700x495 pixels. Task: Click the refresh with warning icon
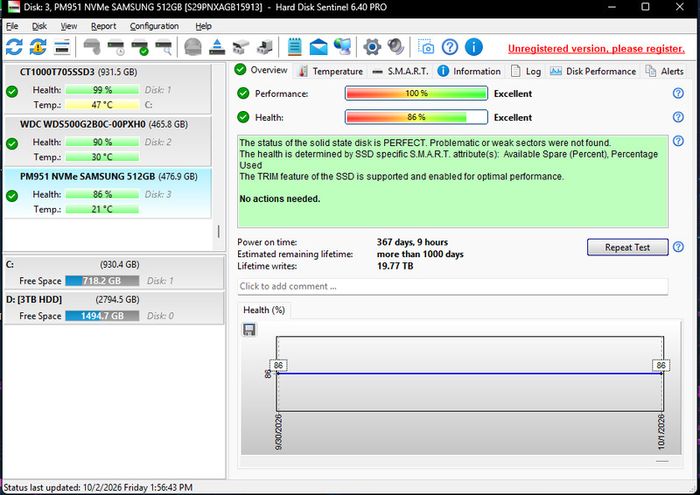point(38,47)
